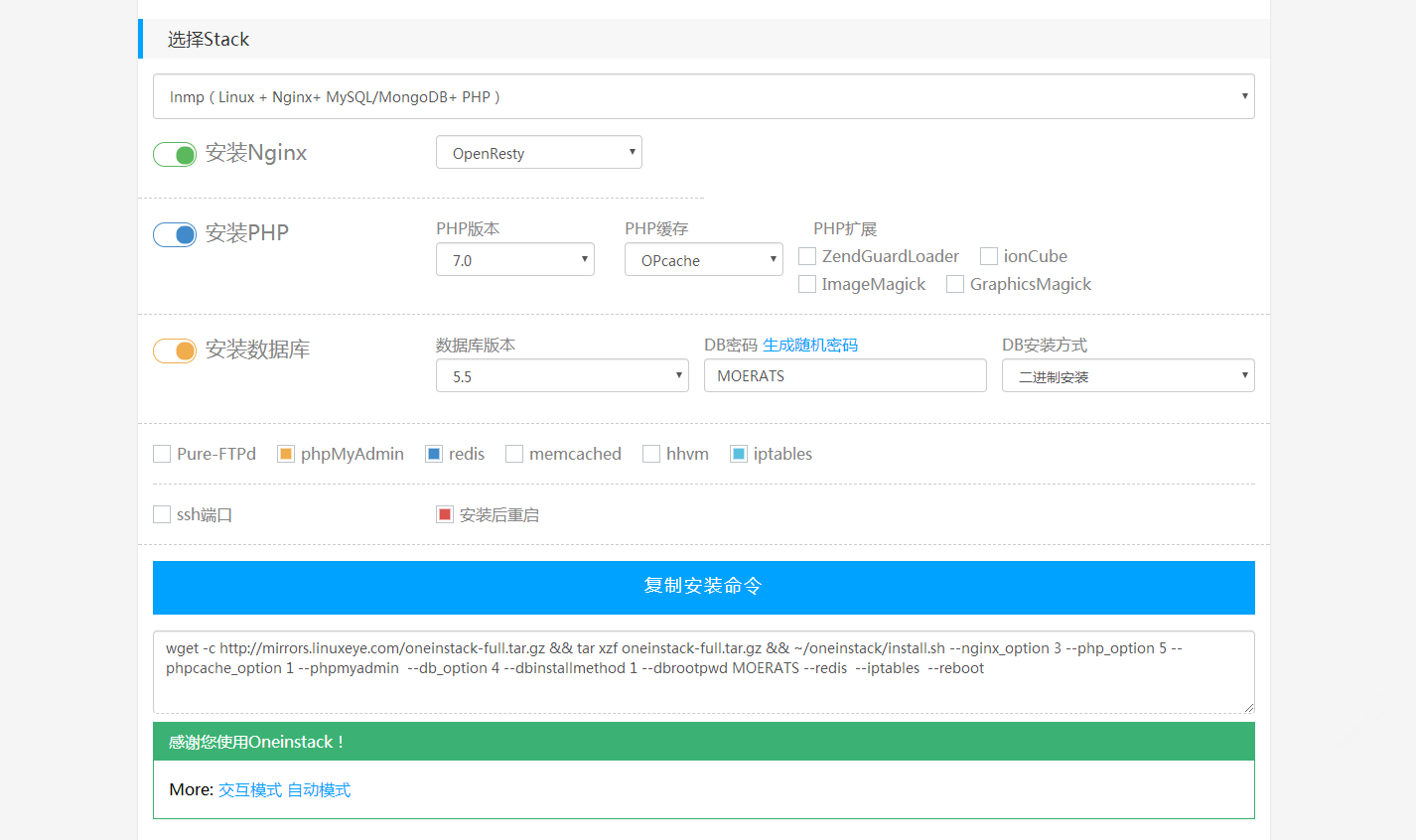Screen dimensions: 1416x840
Task: Click the 选择Stack section heading
Action: click(209, 39)
